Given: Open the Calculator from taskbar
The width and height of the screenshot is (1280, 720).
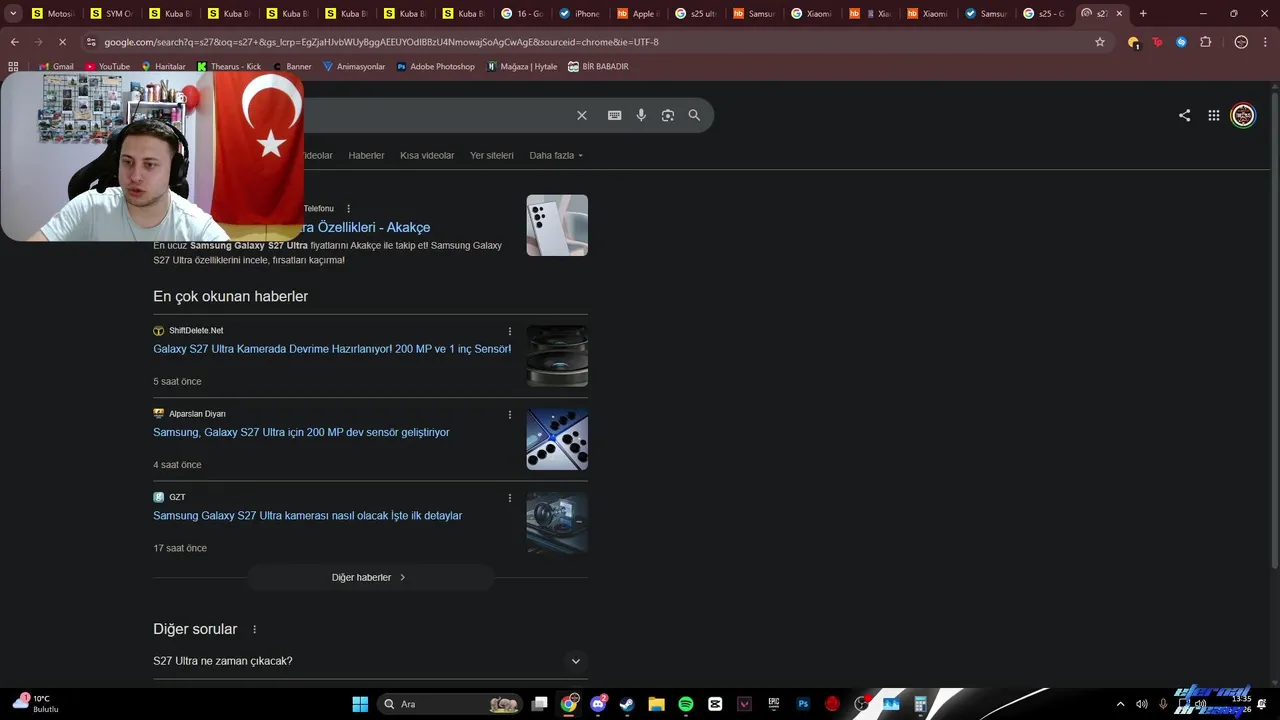Looking at the screenshot, I should coord(921,704).
